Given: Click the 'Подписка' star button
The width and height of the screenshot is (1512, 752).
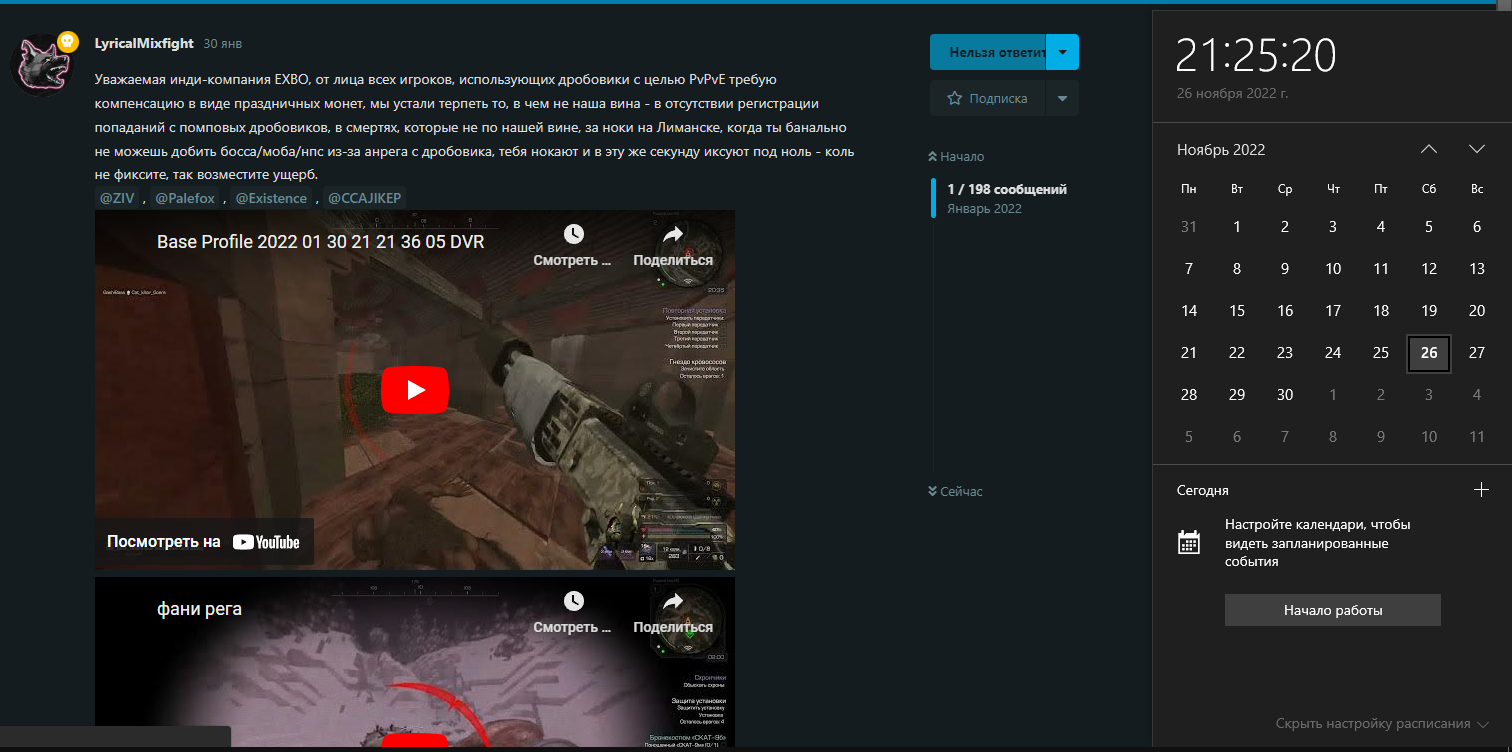Looking at the screenshot, I should [x=988, y=98].
